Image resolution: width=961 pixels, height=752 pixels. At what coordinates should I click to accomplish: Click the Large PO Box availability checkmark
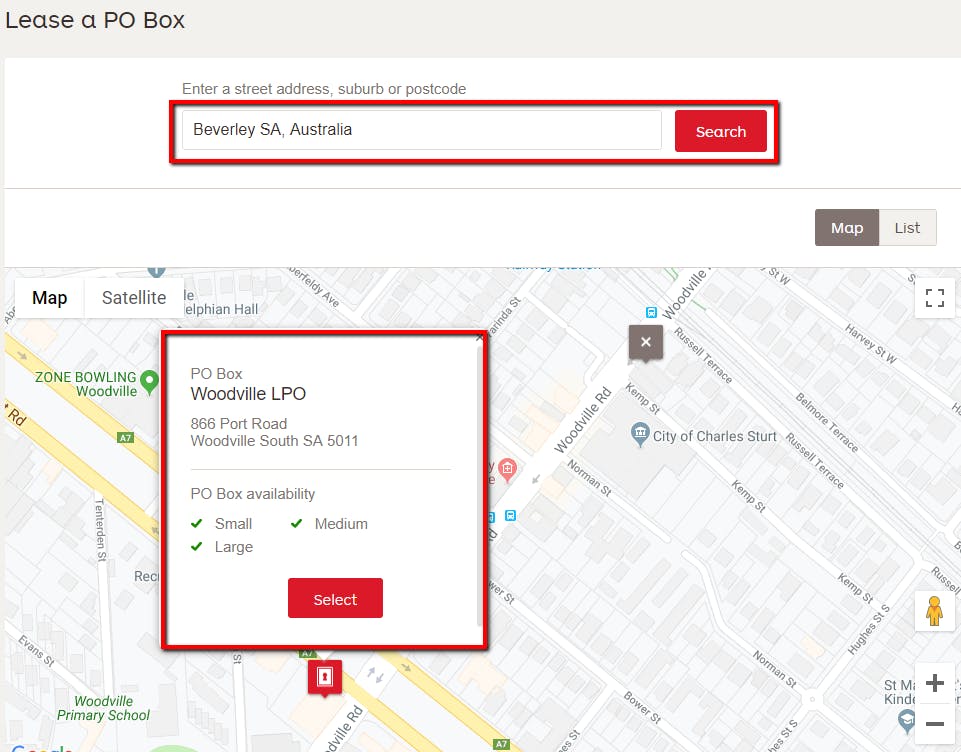197,547
